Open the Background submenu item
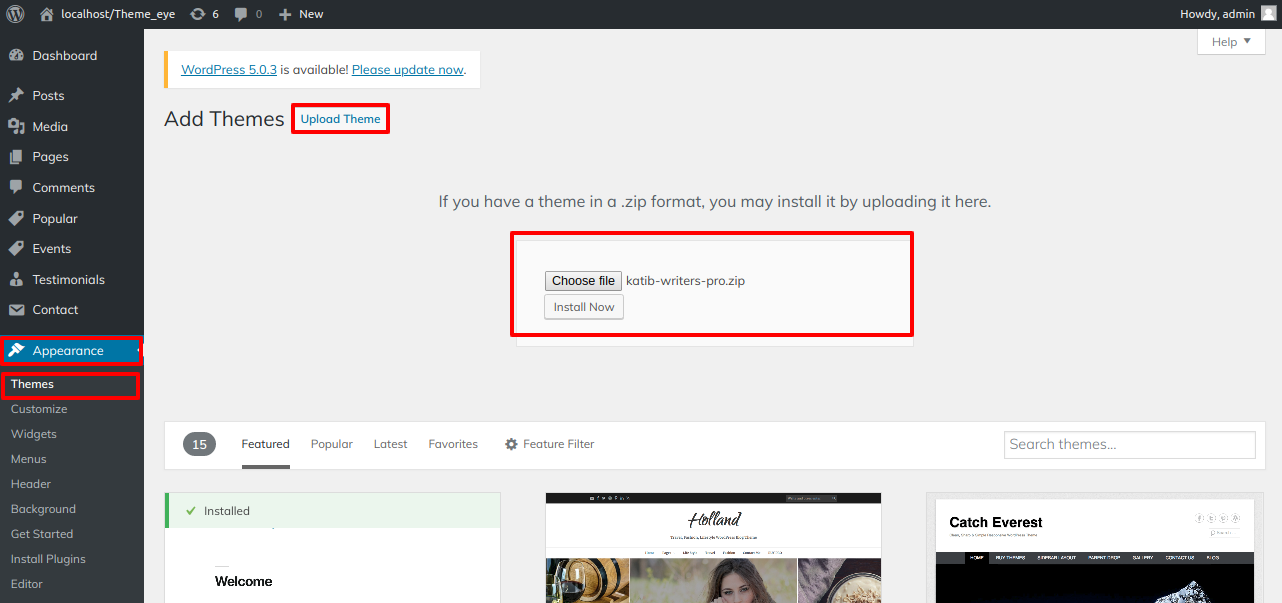Image resolution: width=1282 pixels, height=603 pixels. [x=43, y=509]
